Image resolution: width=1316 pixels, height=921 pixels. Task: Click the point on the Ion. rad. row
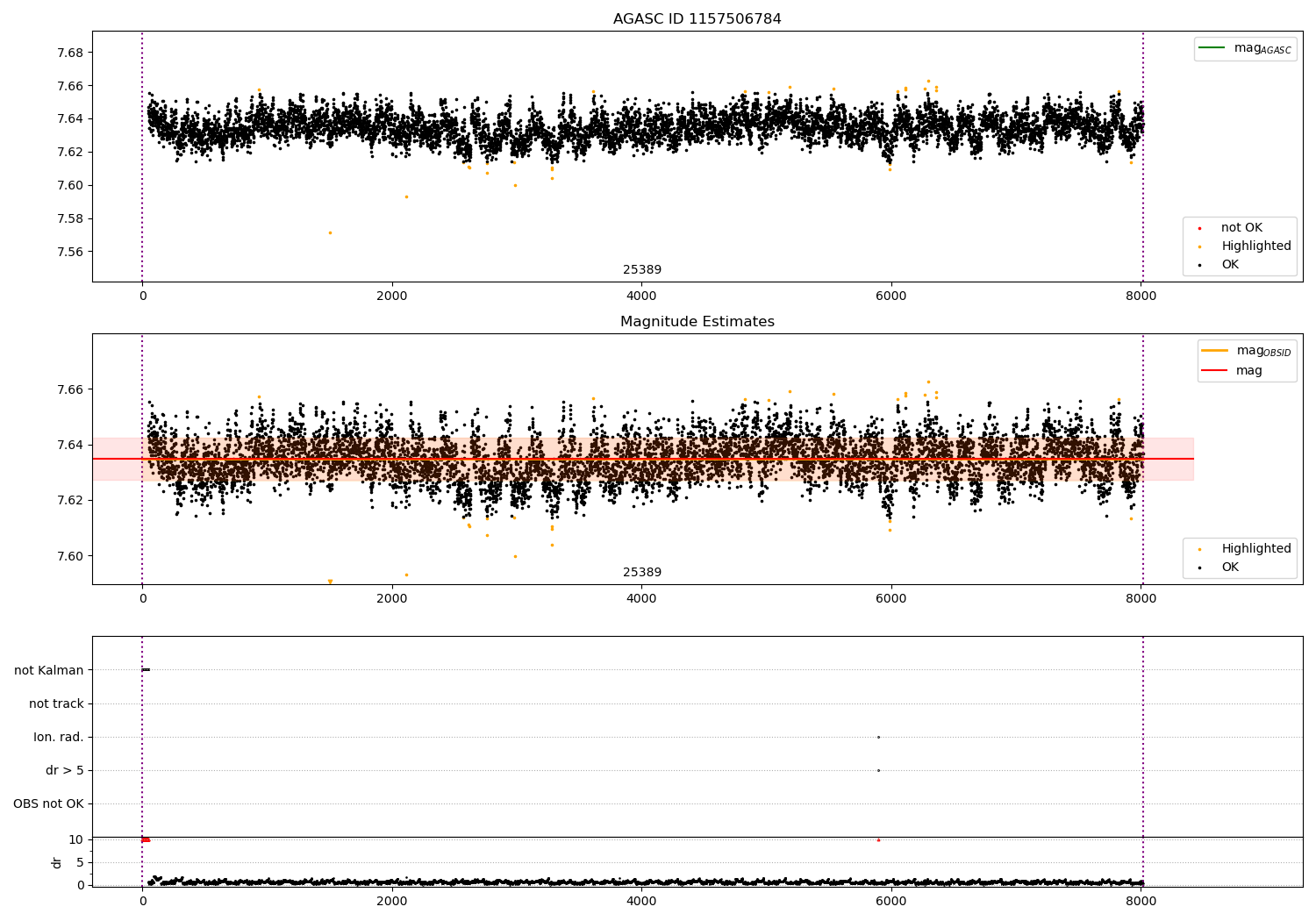click(878, 738)
